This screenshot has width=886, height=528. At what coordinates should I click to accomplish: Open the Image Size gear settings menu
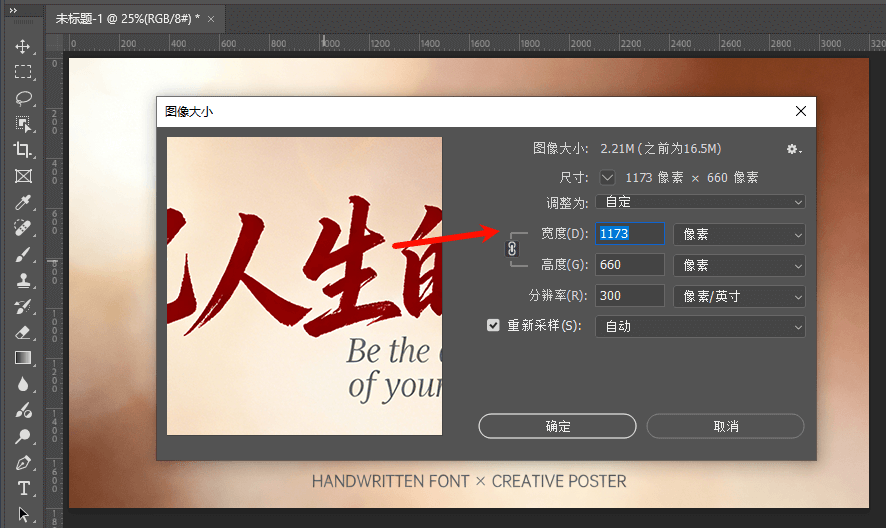pyautogui.click(x=794, y=149)
